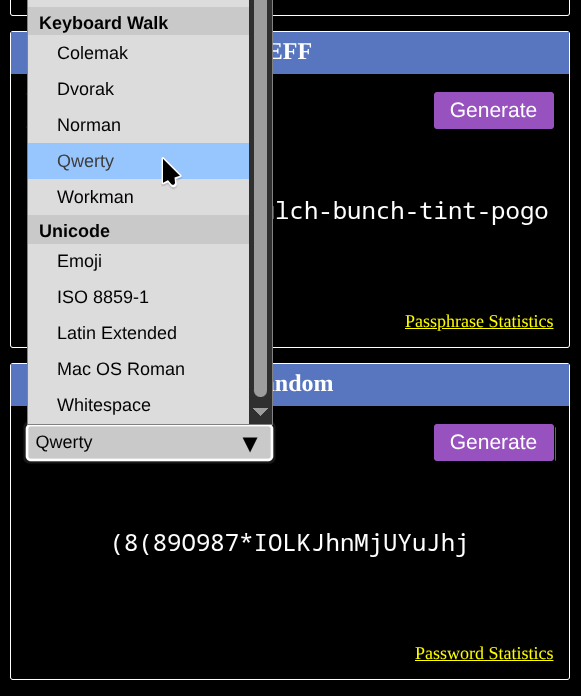Select Colemak from the dropdown list
581x696 pixels.
(x=138, y=53)
